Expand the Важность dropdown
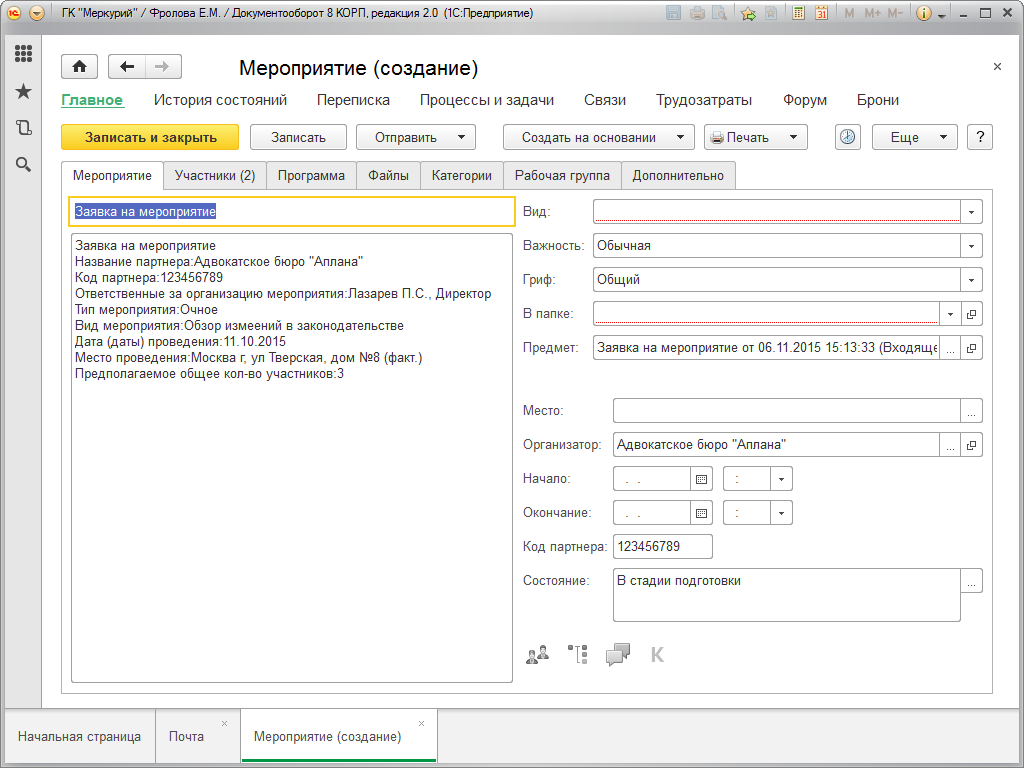The width and height of the screenshot is (1024, 768). pyautogui.click(x=971, y=246)
